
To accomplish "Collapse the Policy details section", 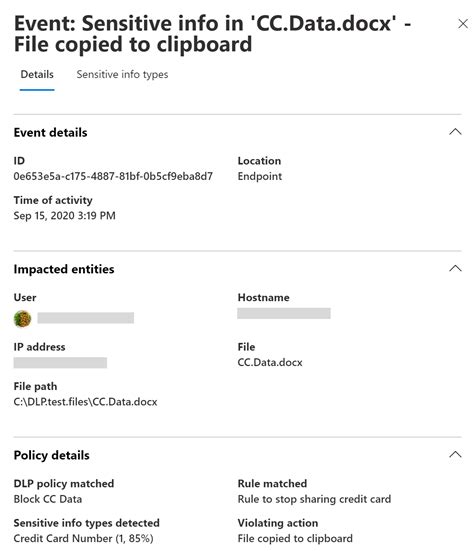I will tap(455, 454).
